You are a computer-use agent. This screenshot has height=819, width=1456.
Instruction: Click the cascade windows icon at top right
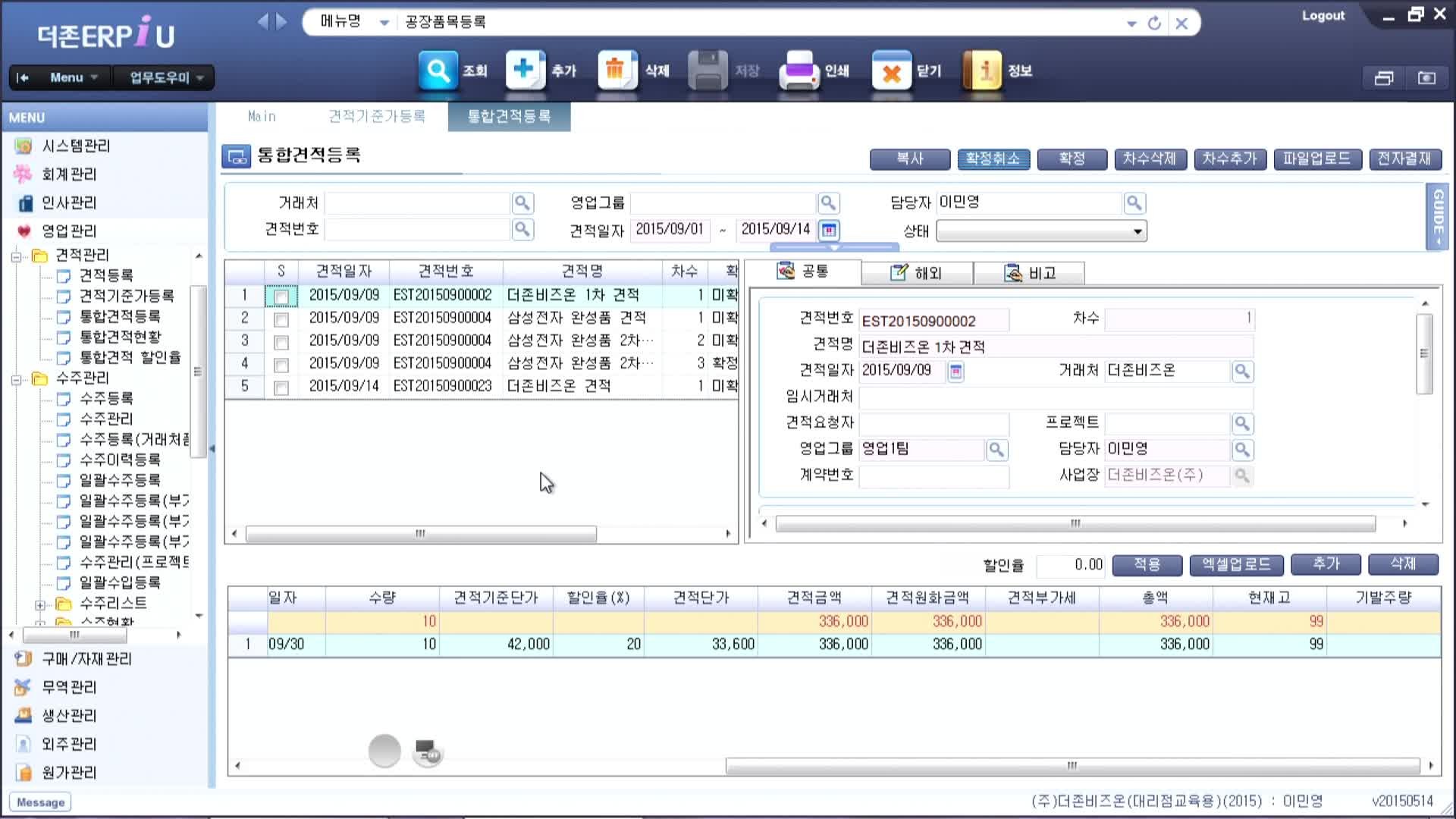(x=1384, y=78)
